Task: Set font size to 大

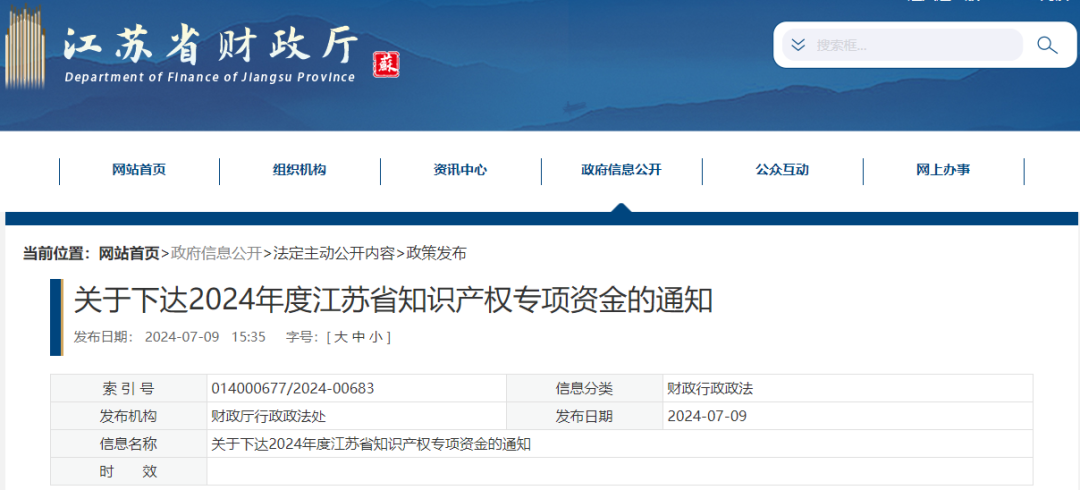Action: 340,338
